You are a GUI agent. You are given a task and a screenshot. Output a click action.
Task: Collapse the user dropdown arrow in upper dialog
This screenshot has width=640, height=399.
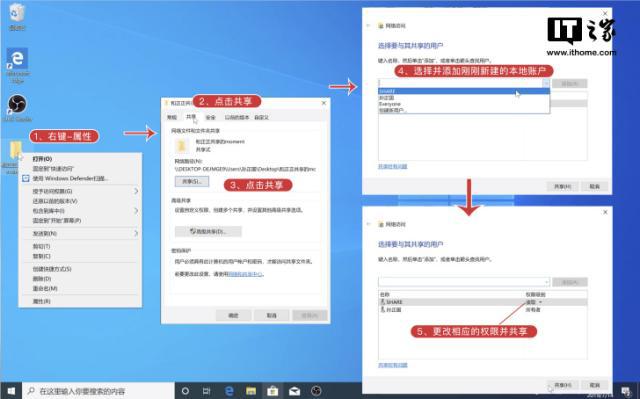point(546,83)
